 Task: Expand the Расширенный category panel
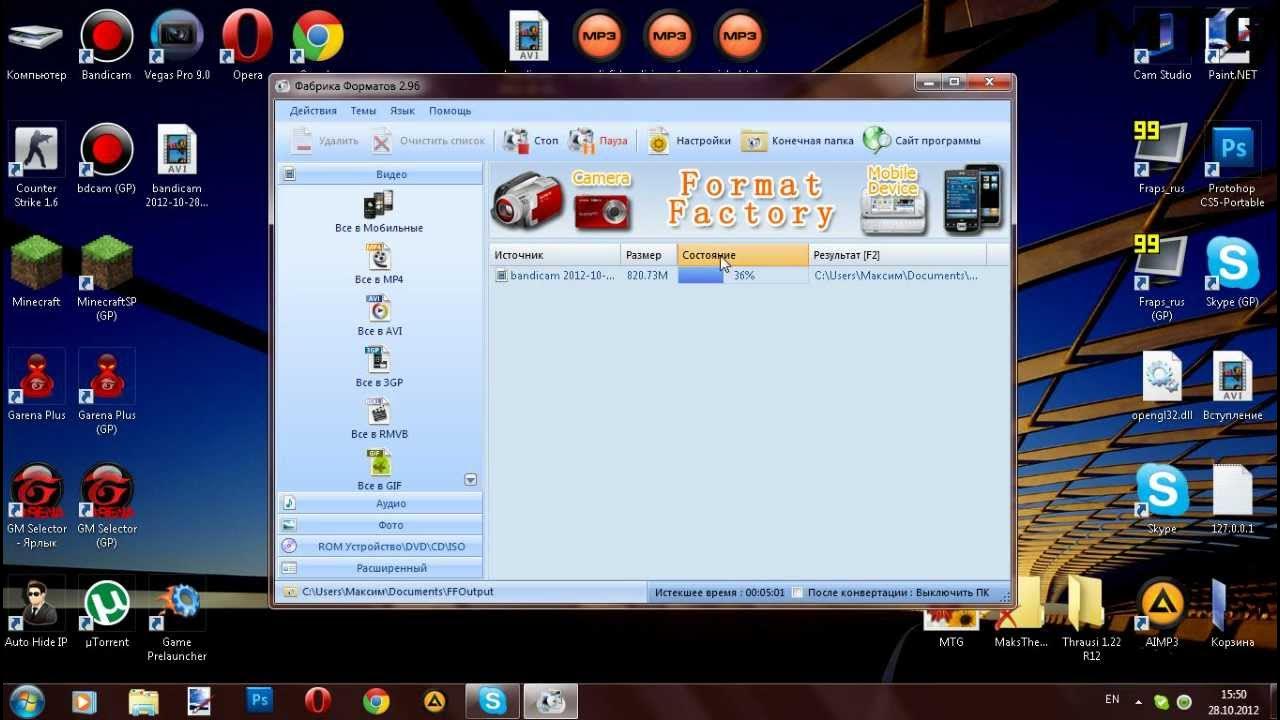tap(380, 568)
